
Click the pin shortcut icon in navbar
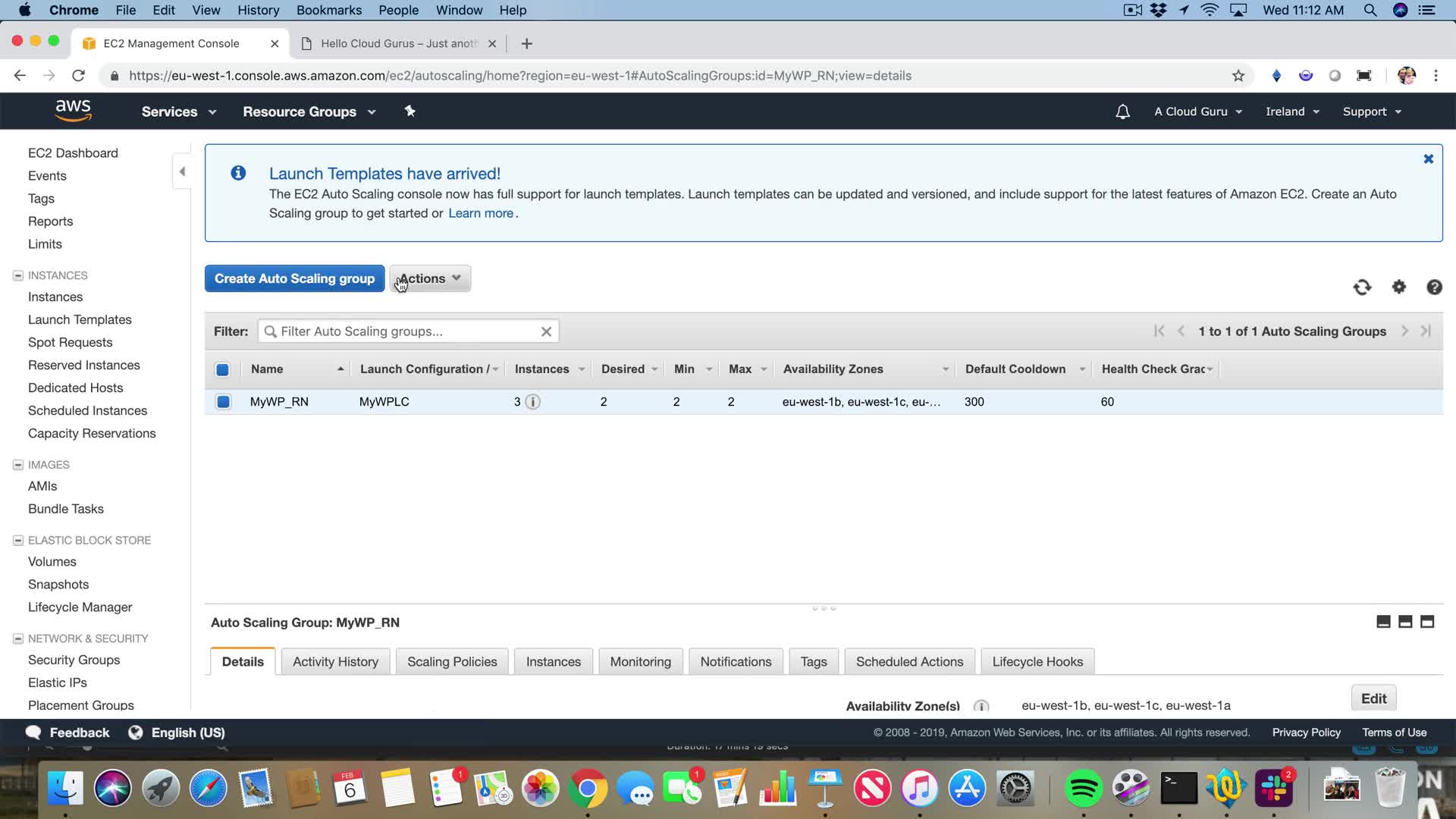click(x=409, y=111)
